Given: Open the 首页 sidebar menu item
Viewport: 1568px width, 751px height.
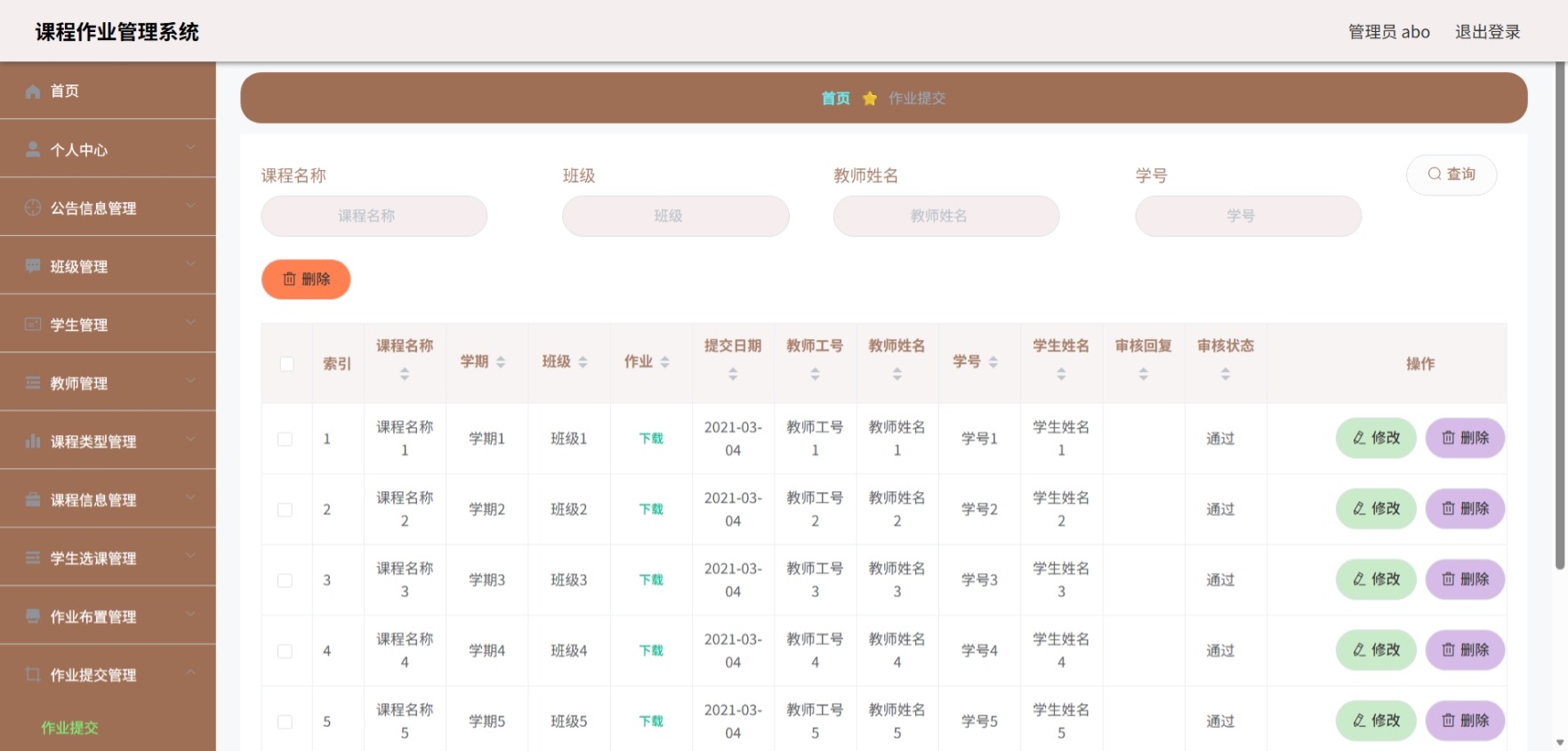Looking at the screenshot, I should [x=108, y=91].
